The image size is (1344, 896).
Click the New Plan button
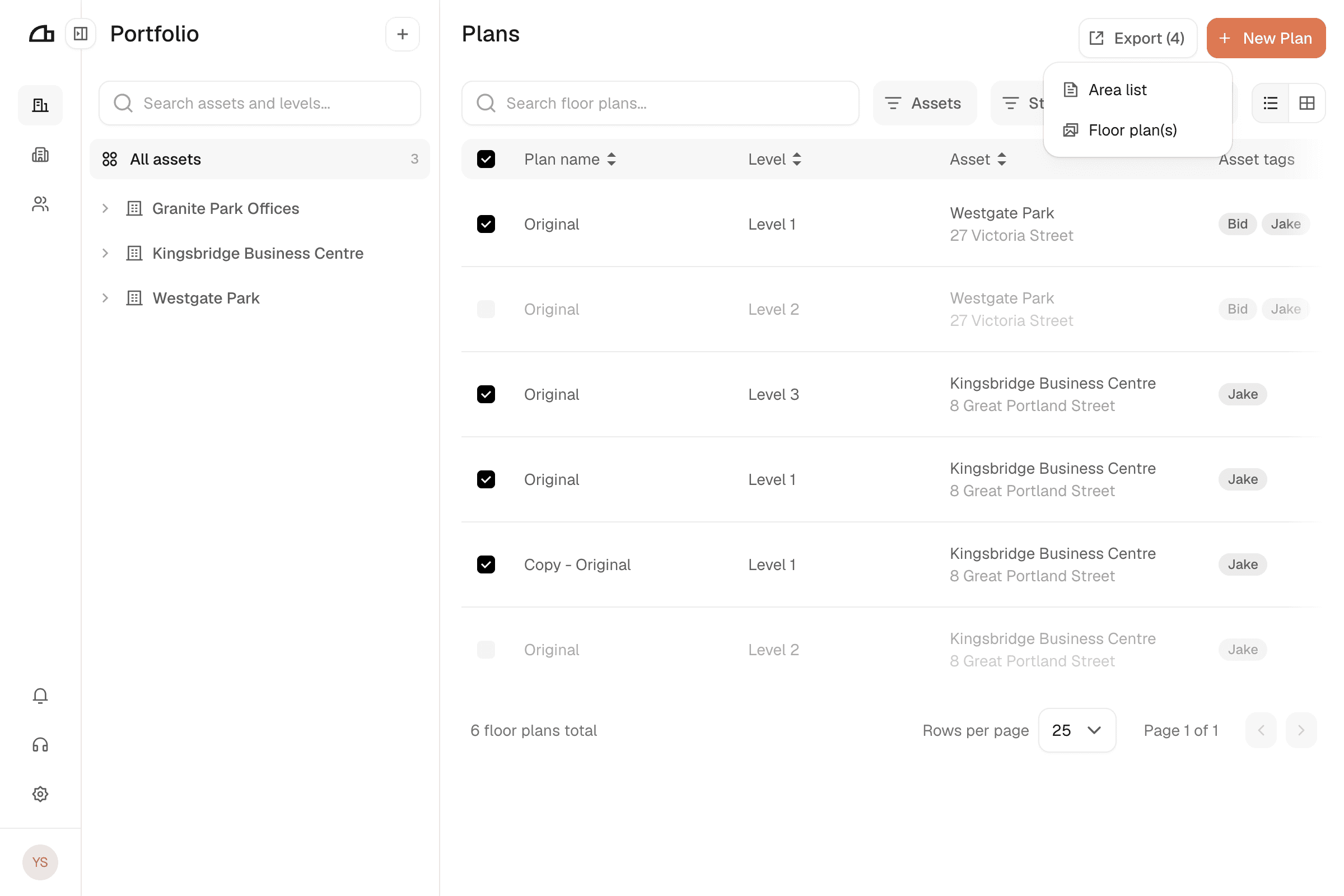coord(1266,38)
